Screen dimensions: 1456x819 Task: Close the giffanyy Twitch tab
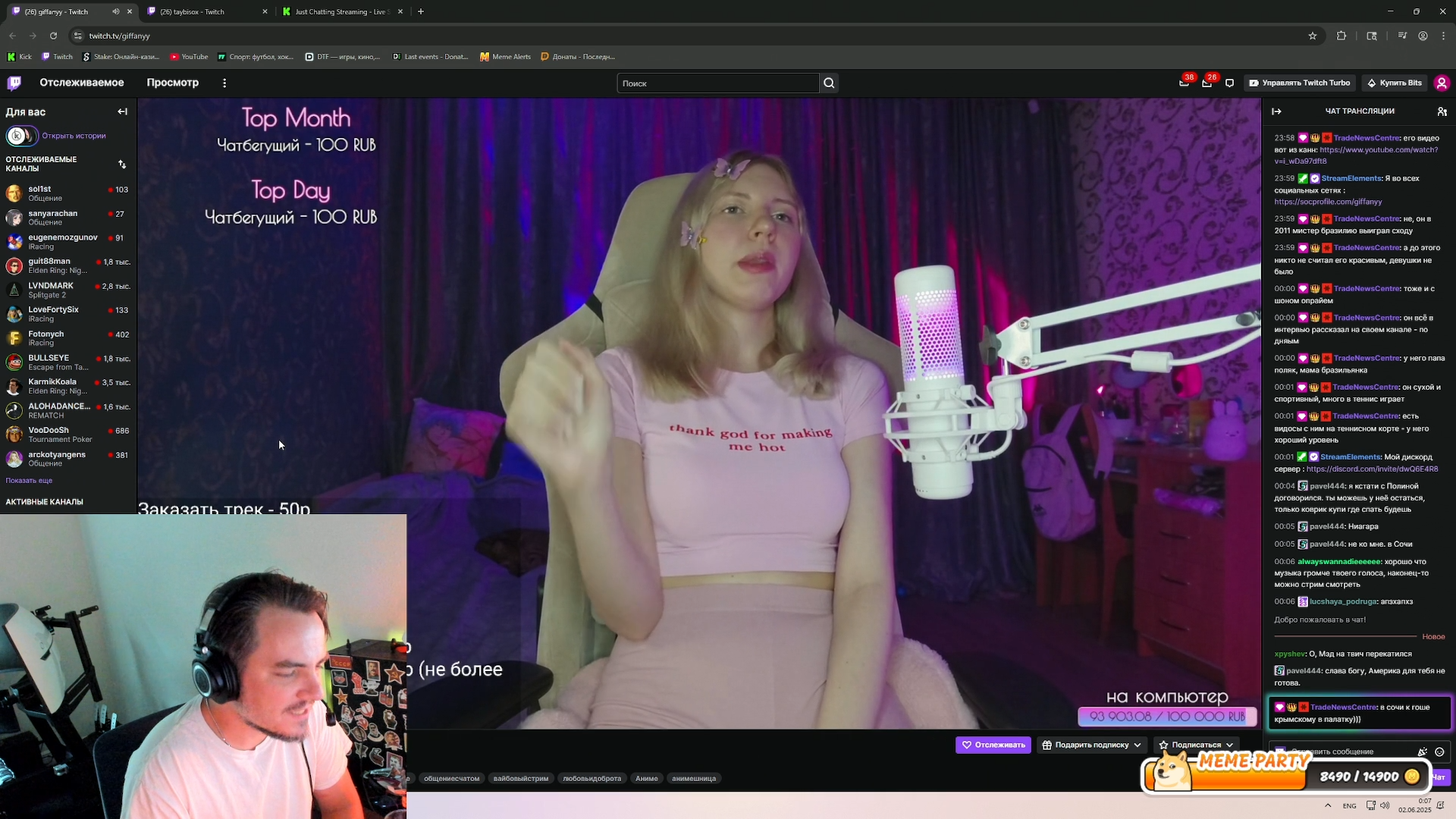click(x=130, y=11)
